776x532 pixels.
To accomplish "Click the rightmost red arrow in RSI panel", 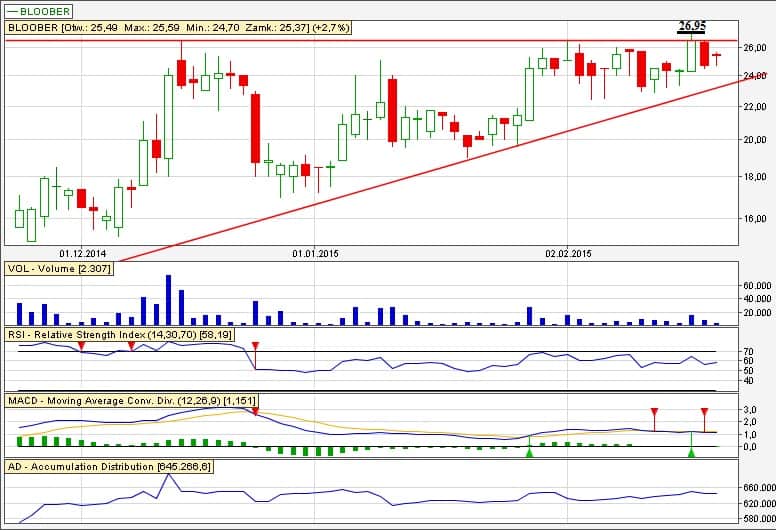I will click(255, 347).
